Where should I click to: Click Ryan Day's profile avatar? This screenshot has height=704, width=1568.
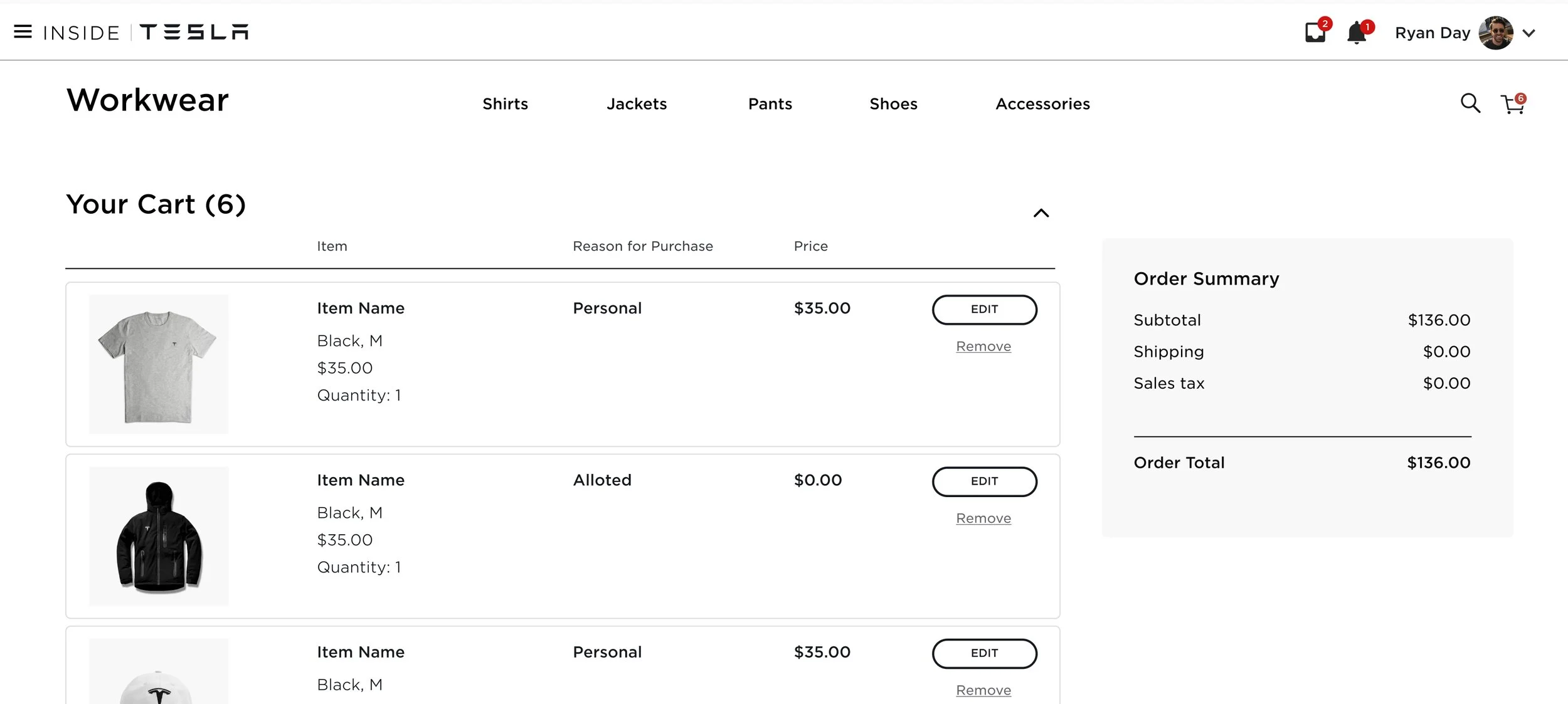[1496, 33]
